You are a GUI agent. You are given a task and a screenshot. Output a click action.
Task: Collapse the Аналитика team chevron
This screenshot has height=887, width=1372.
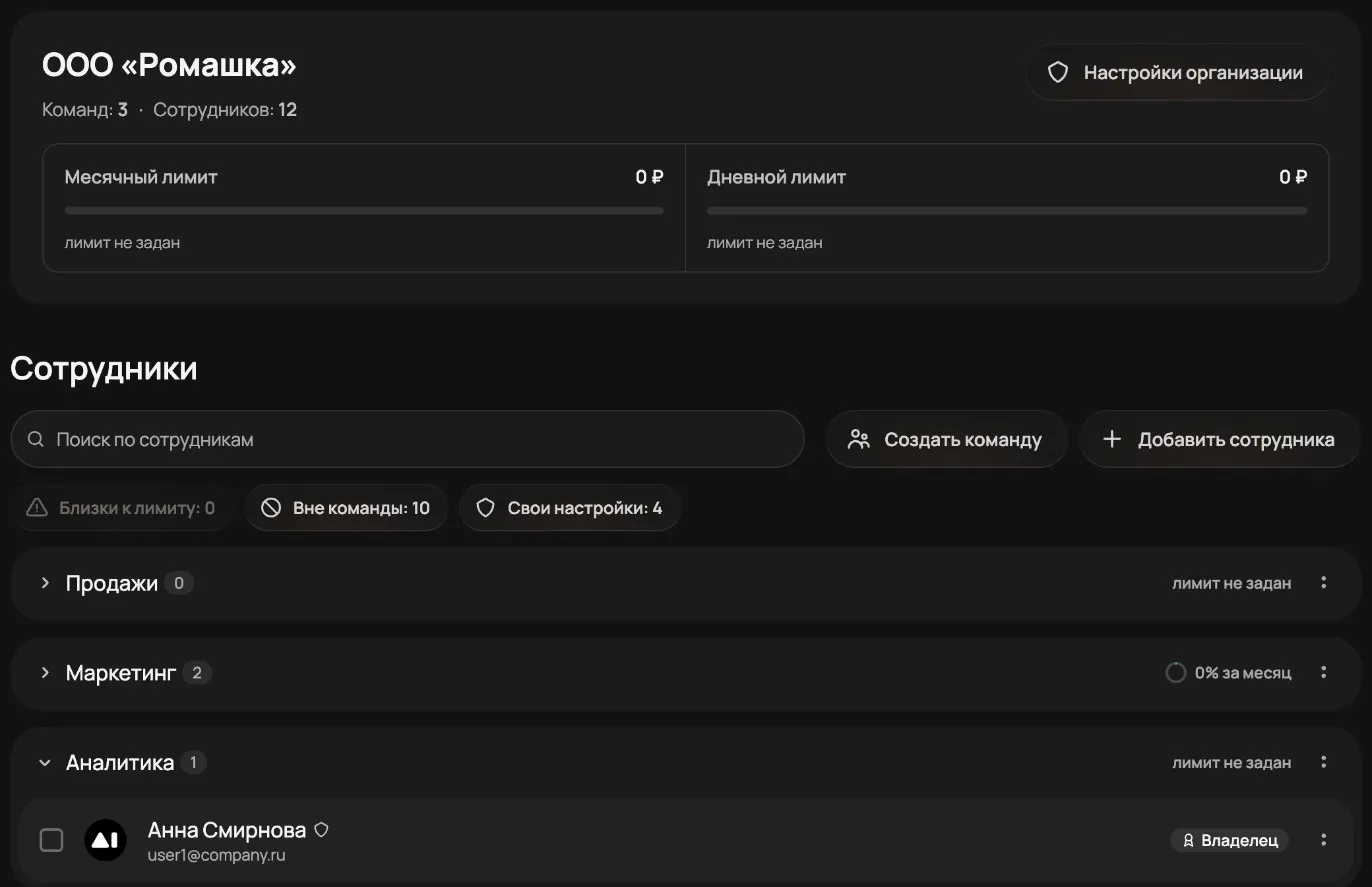tap(45, 763)
